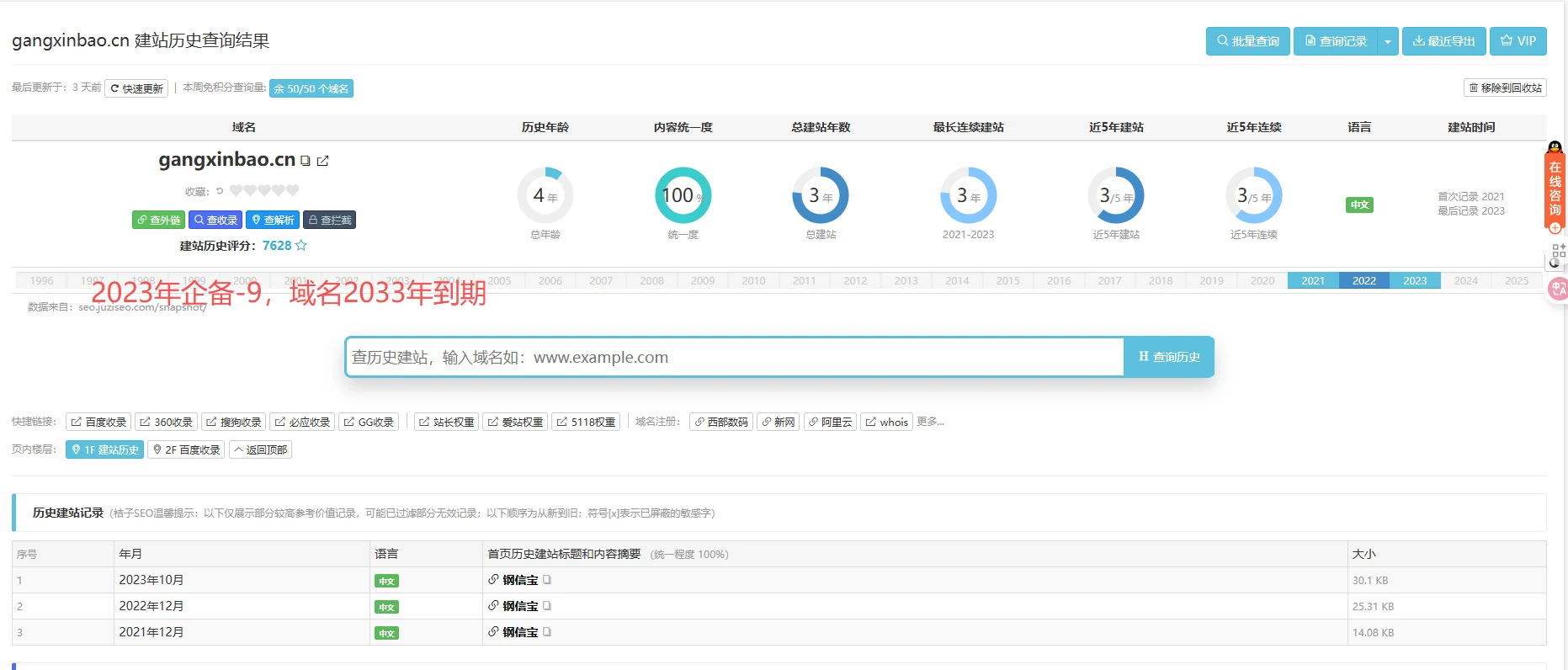
Task: Click 最近导出 recent export button
Action: (x=1443, y=41)
